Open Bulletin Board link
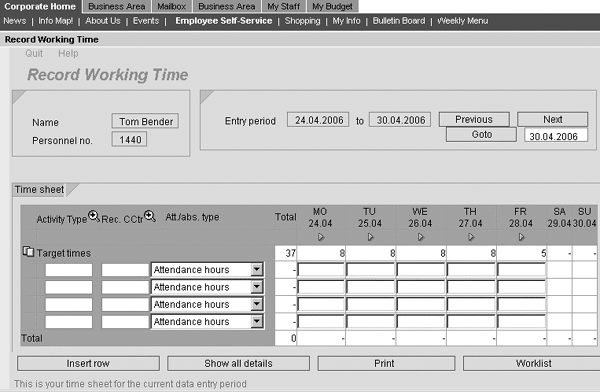Image resolution: width=600 pixels, height=392 pixels. (399, 21)
